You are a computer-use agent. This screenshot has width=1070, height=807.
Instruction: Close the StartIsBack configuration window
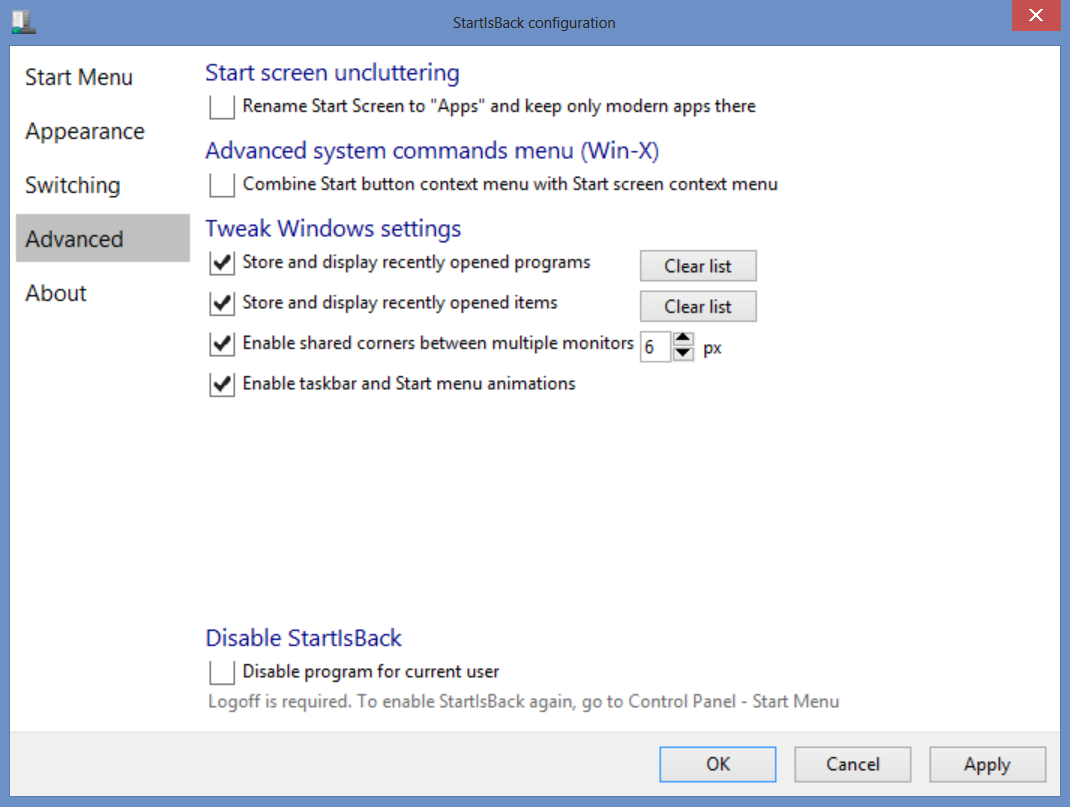(x=1034, y=20)
